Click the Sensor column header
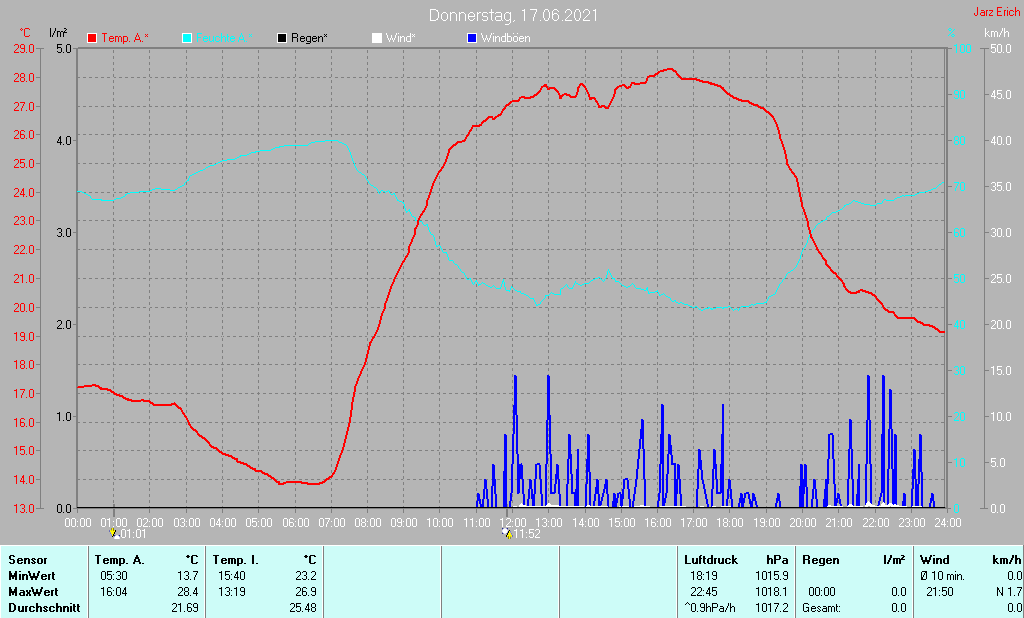 pos(26,560)
